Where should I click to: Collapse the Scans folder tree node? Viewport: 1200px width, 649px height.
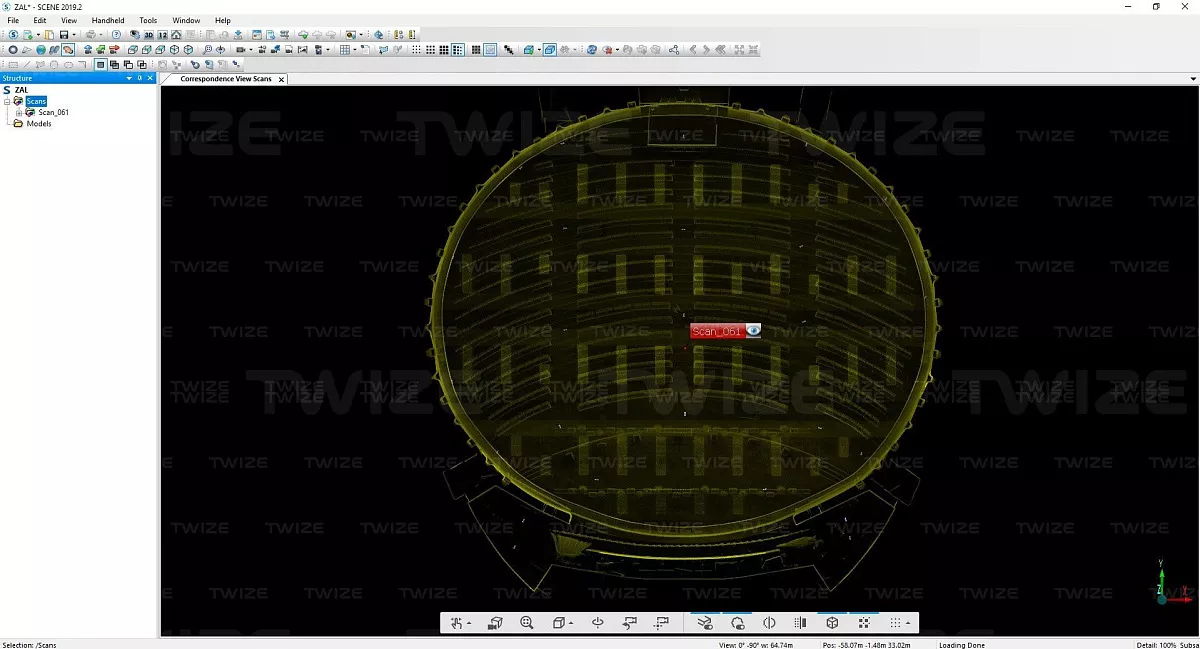click(7, 102)
